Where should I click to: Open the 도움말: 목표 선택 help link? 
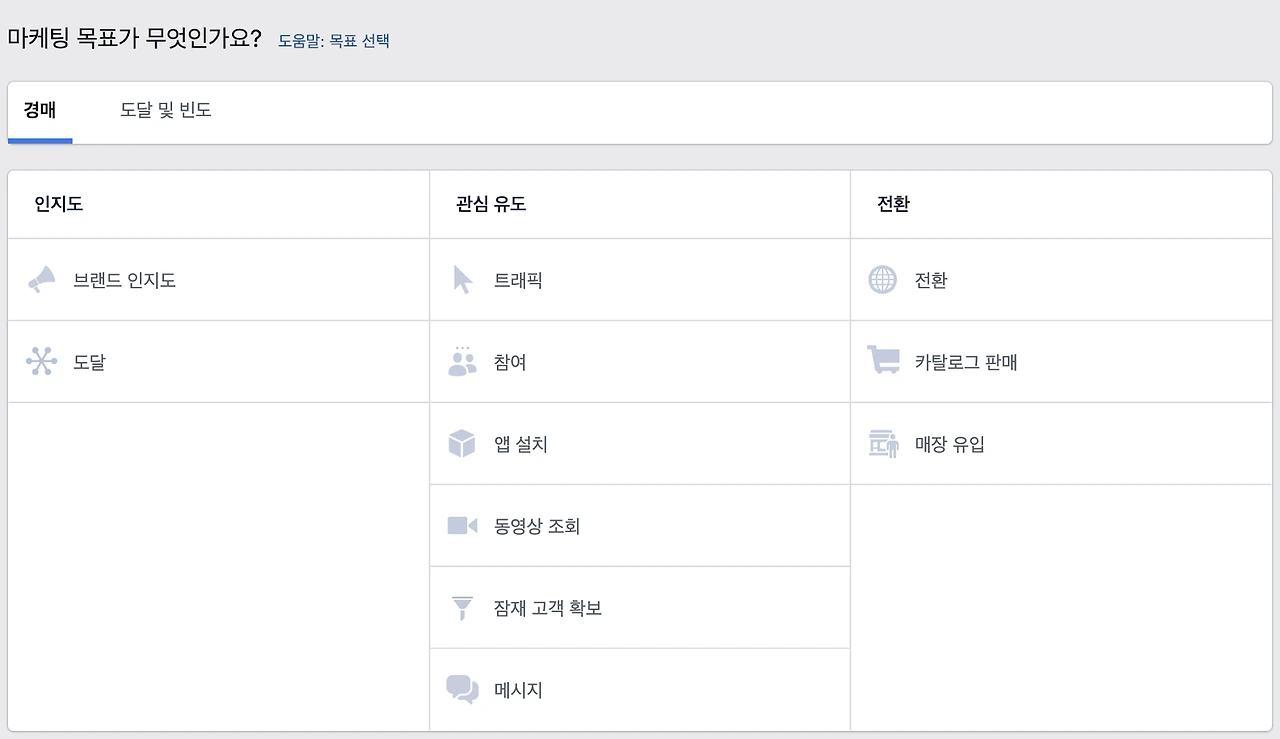(334, 41)
